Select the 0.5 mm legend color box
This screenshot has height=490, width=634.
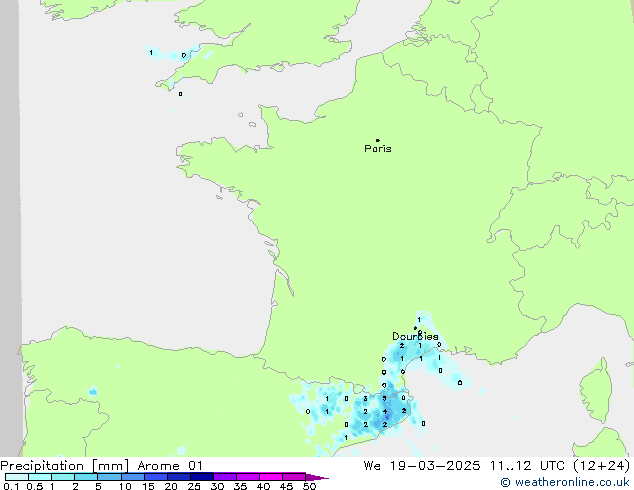(40, 477)
